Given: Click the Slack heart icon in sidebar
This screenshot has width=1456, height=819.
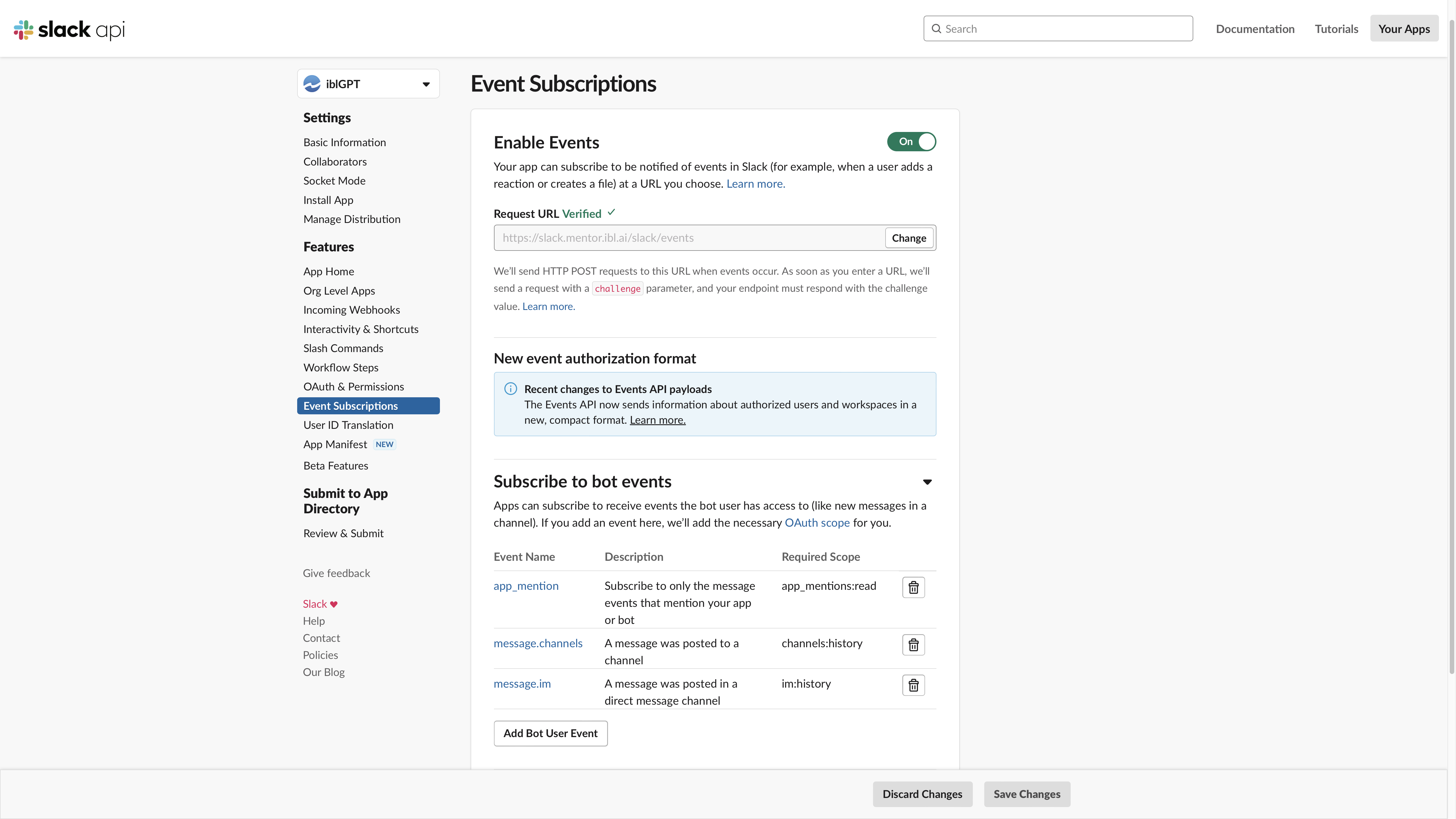Looking at the screenshot, I should tap(334, 604).
